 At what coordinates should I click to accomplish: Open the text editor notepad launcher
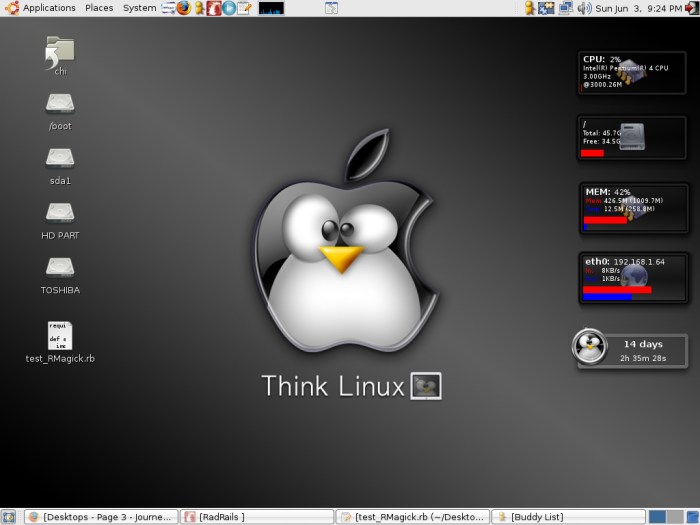244,8
